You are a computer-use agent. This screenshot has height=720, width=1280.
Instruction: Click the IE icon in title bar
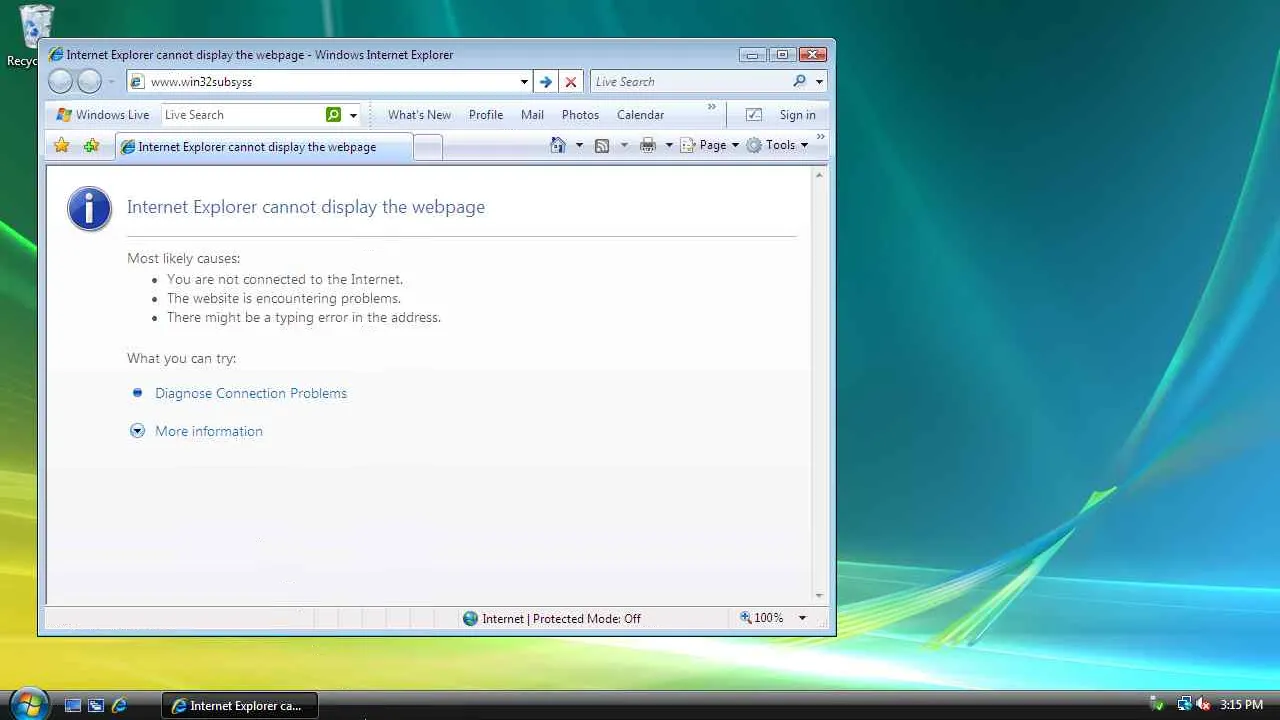coord(56,55)
